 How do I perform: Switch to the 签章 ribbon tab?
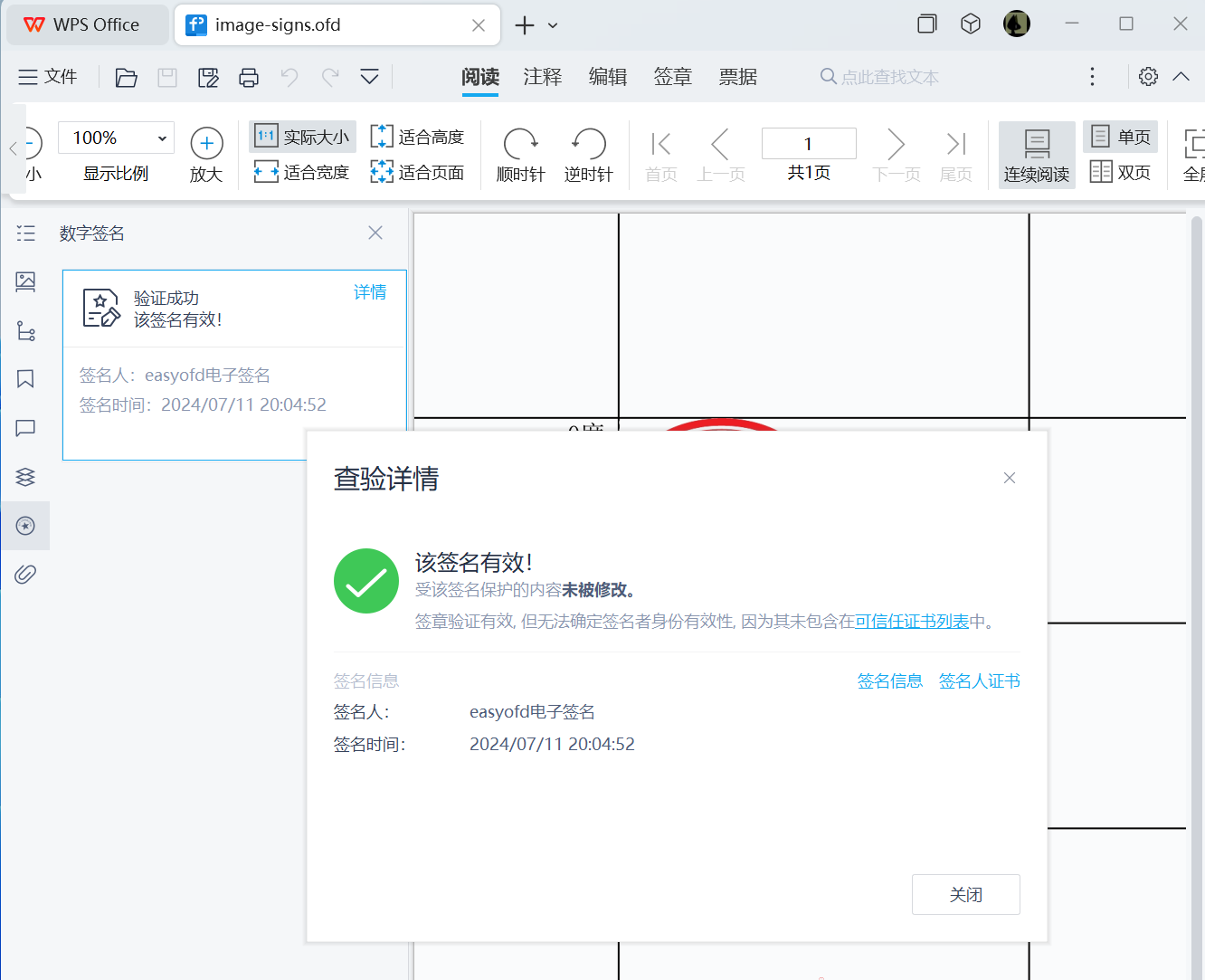[x=673, y=77]
